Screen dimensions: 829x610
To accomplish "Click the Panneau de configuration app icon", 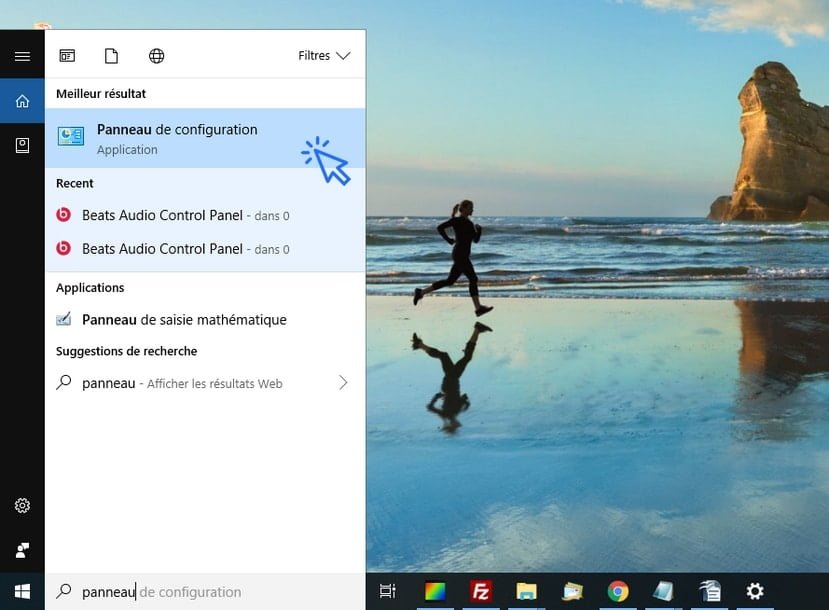I will pyautogui.click(x=71, y=136).
